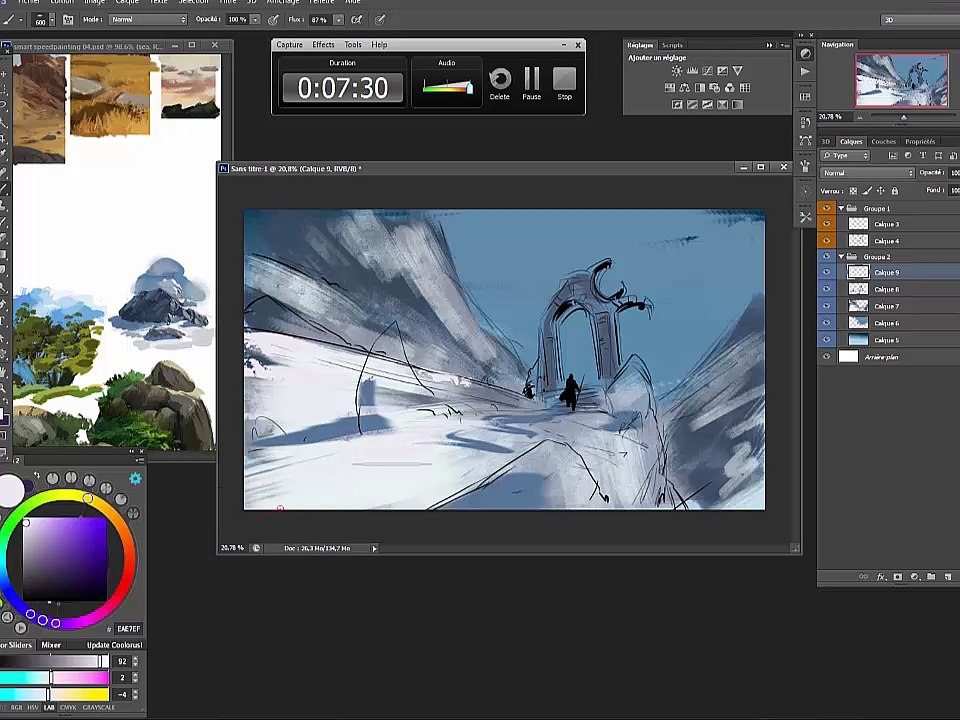Lock transparent pixels in Verrou row
The width and height of the screenshot is (960, 720).
pyautogui.click(x=853, y=191)
